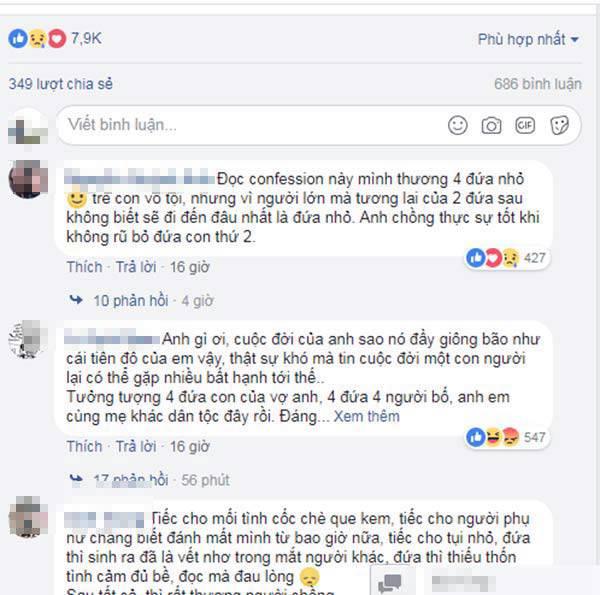Screen dimensions: 600x595
Task: Open the sticker picker icon
Action: point(559,125)
